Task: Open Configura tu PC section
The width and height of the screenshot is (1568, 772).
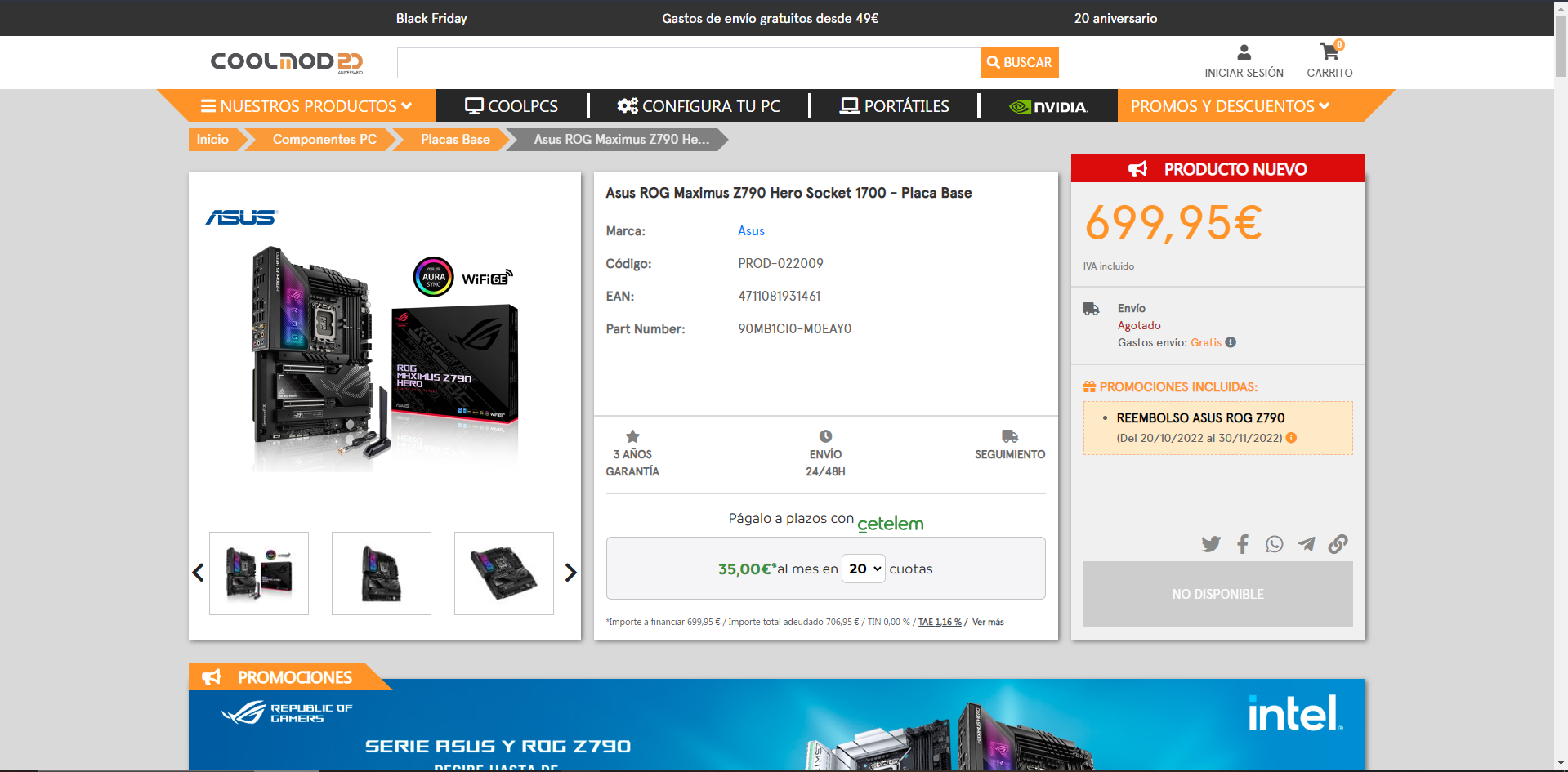Action: [699, 106]
